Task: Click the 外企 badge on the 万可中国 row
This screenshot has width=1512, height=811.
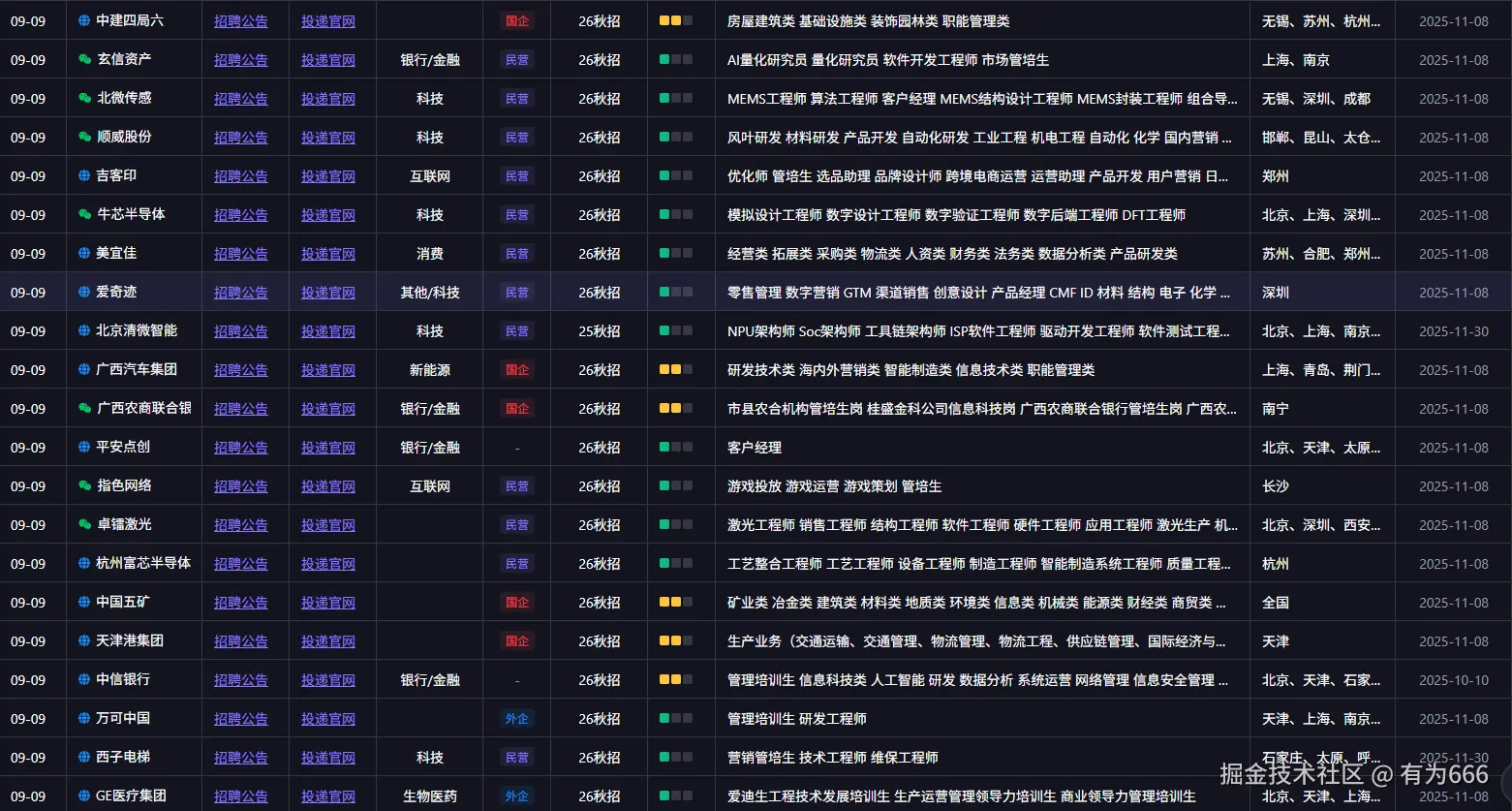Action: point(516,718)
